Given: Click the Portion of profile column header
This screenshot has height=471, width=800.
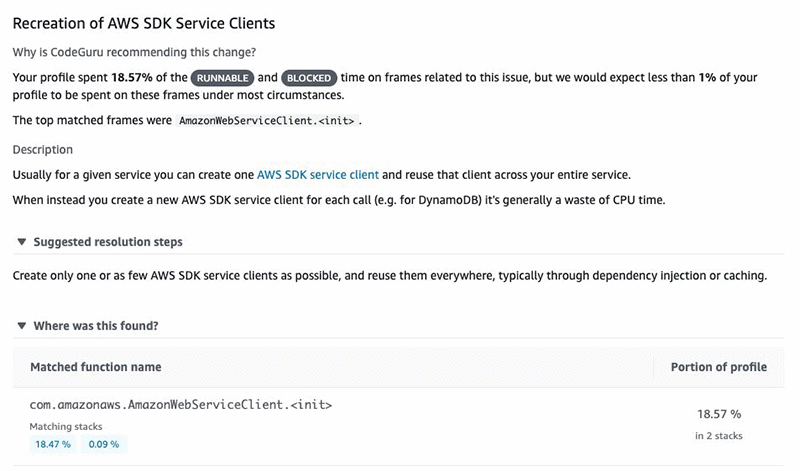Looking at the screenshot, I should point(718,367).
